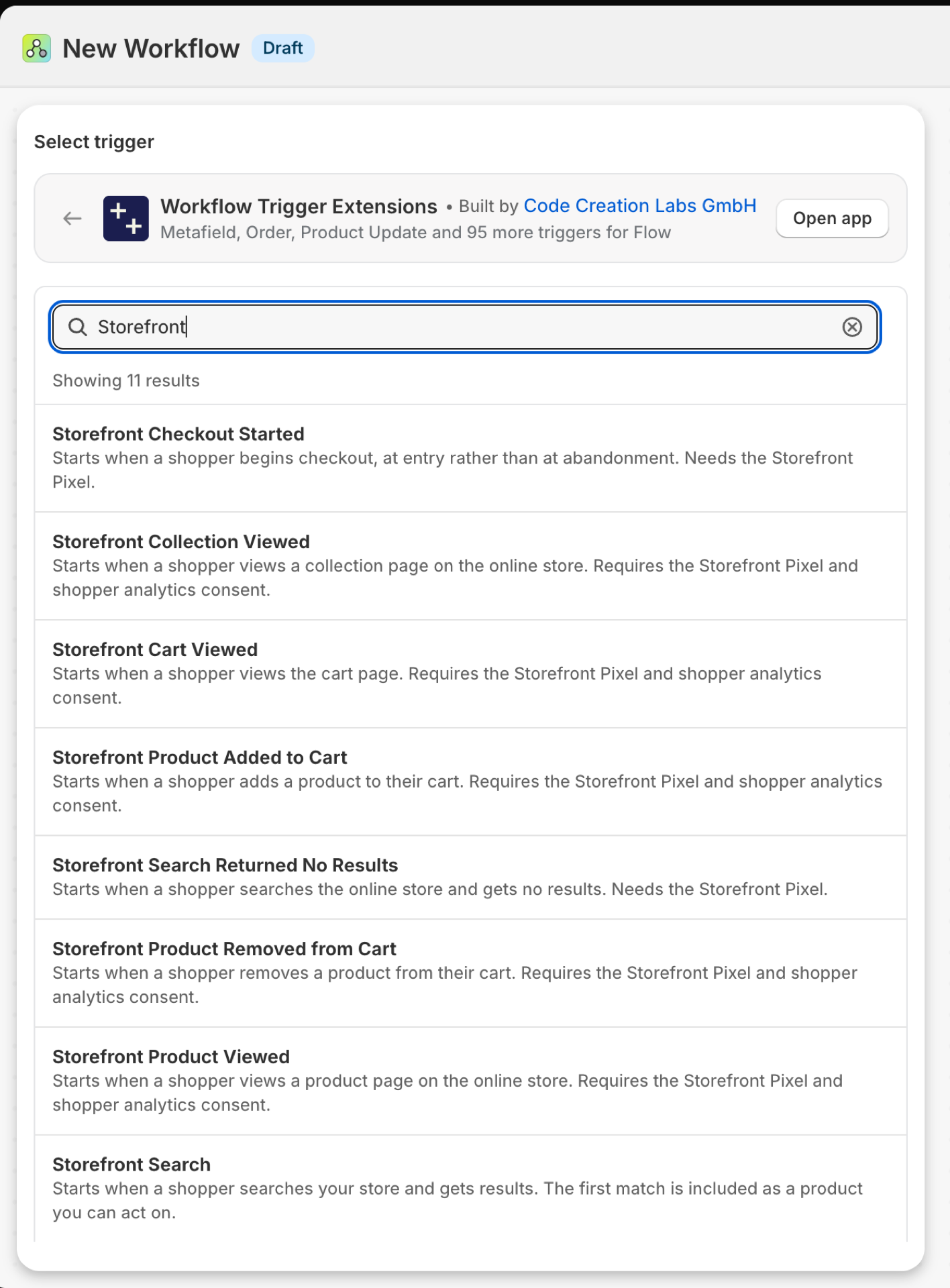Choose Storefront Search description starting 'Starts when a shopper searches your store'

point(458,1201)
